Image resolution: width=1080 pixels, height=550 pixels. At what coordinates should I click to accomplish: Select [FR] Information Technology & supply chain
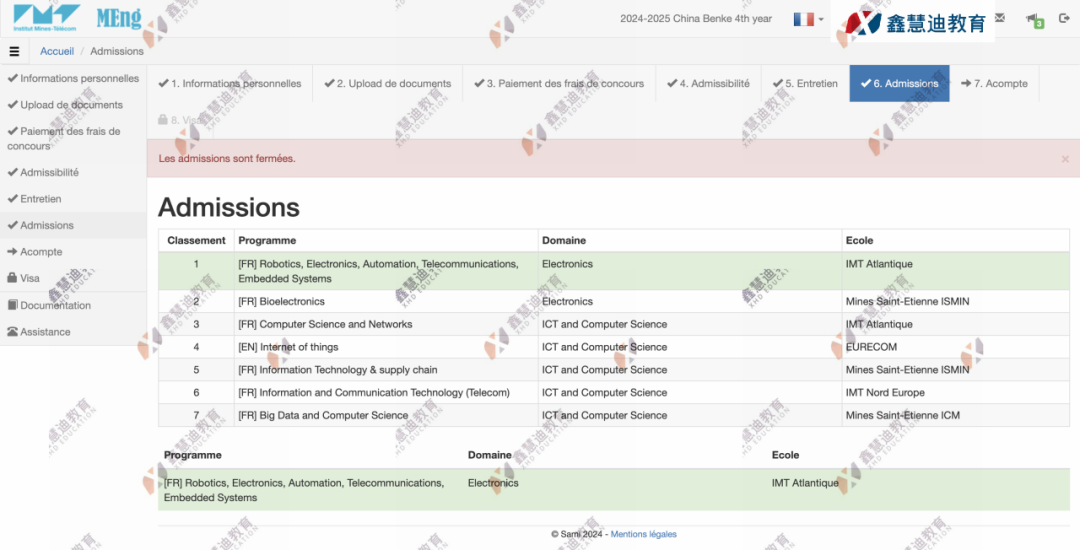tap(386, 370)
